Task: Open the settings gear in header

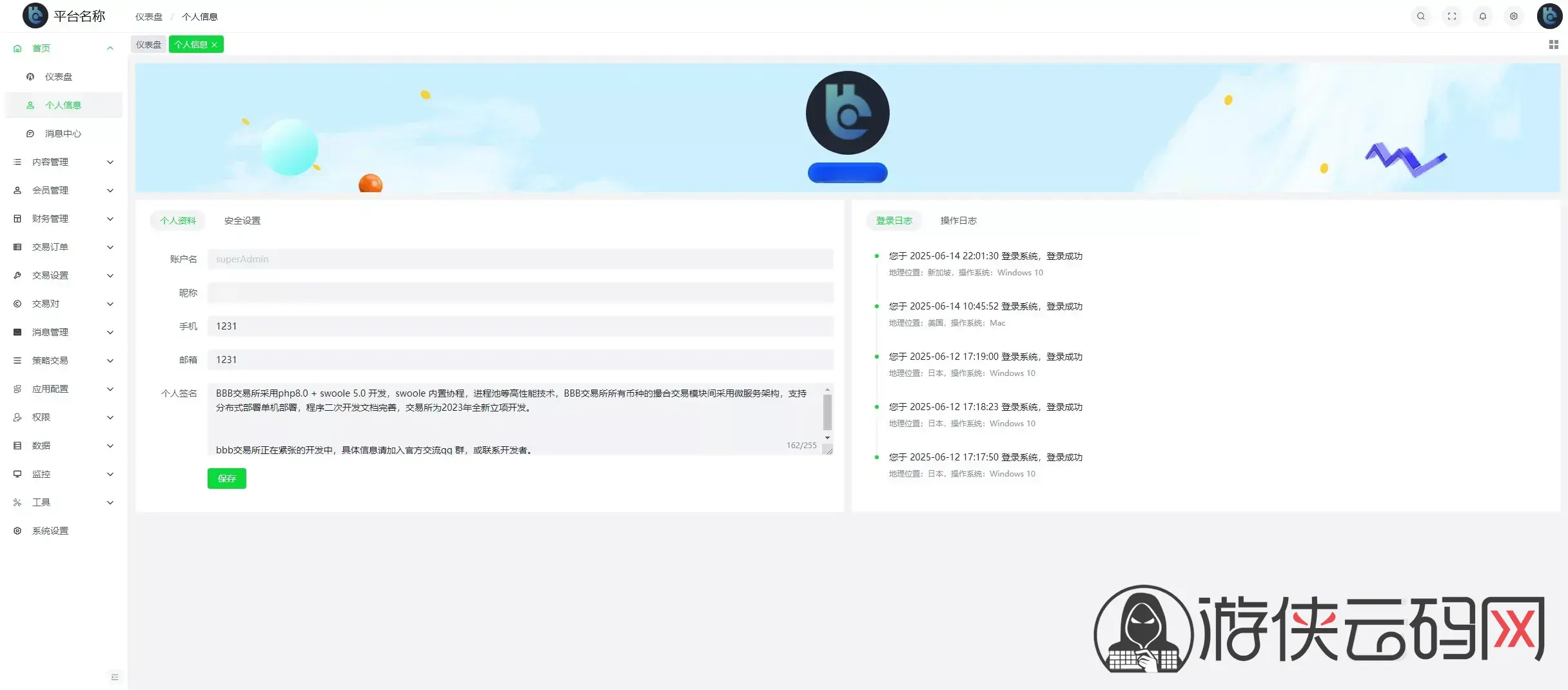Action: [x=1513, y=16]
